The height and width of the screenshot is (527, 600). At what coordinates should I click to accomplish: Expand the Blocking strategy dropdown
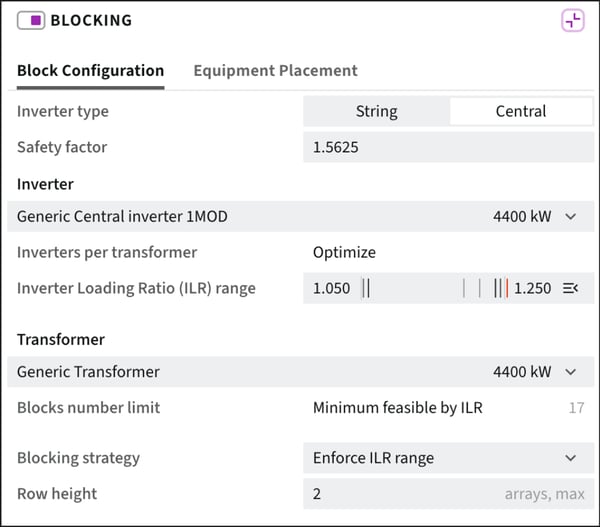(448, 458)
